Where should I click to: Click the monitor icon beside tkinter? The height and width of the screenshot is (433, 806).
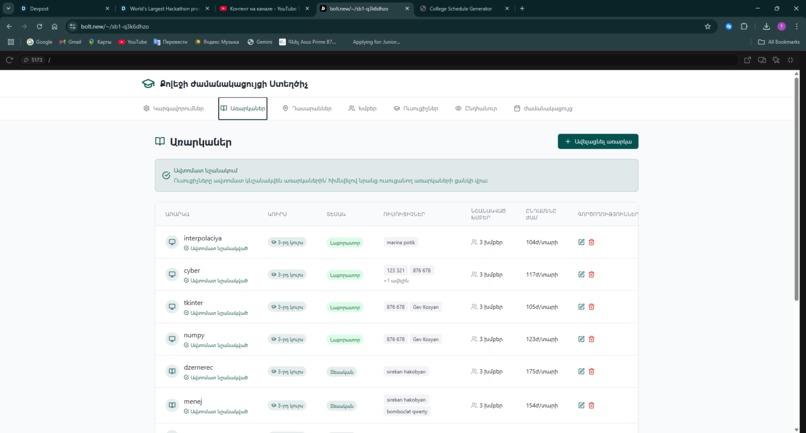172,307
